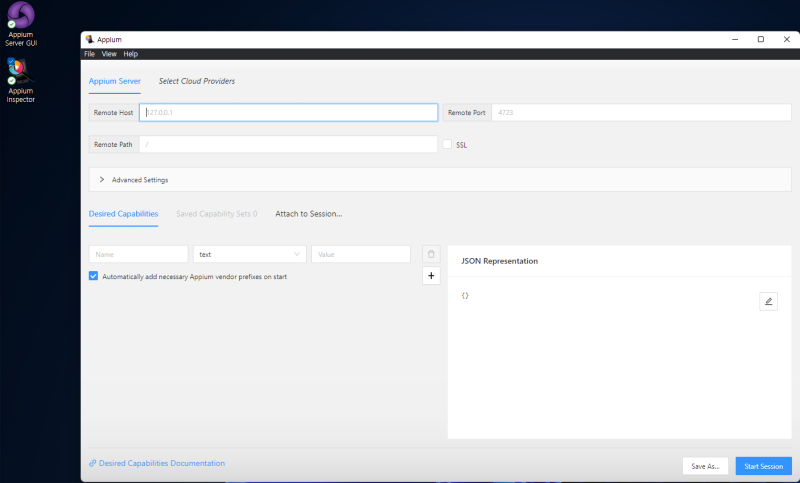Open the File menu
The width and height of the screenshot is (800, 483).
89,54
